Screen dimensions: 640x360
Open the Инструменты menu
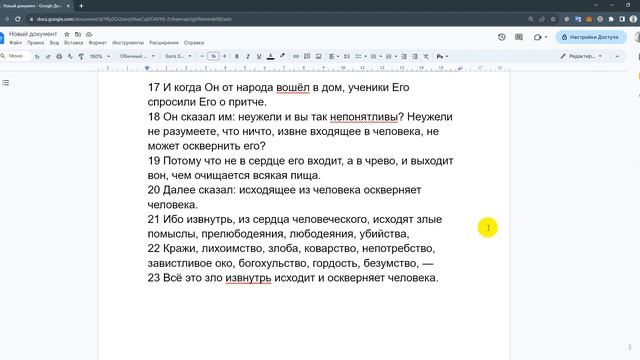click(x=128, y=43)
